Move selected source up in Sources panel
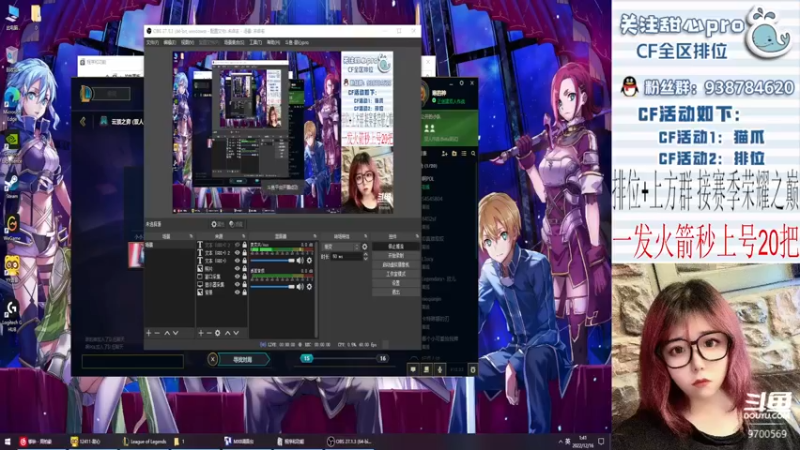 click(x=228, y=333)
